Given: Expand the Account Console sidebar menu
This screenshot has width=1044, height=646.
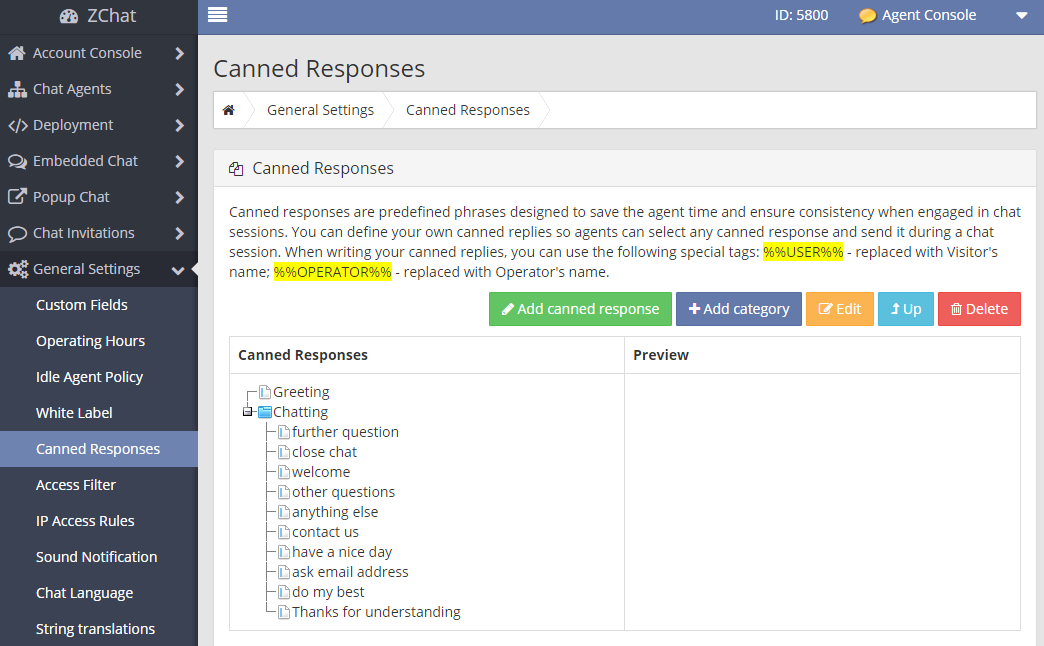Looking at the screenshot, I should coord(179,53).
